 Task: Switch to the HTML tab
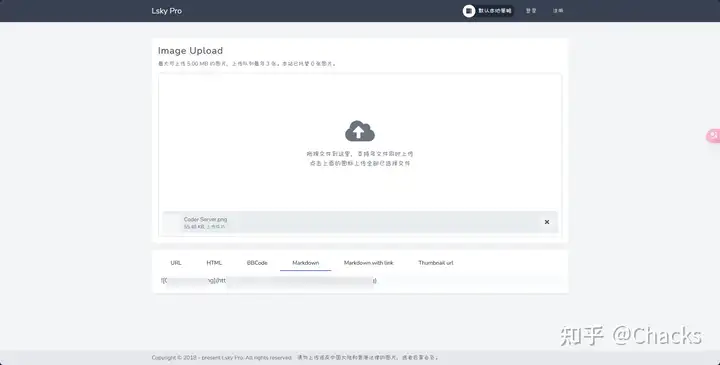214,263
